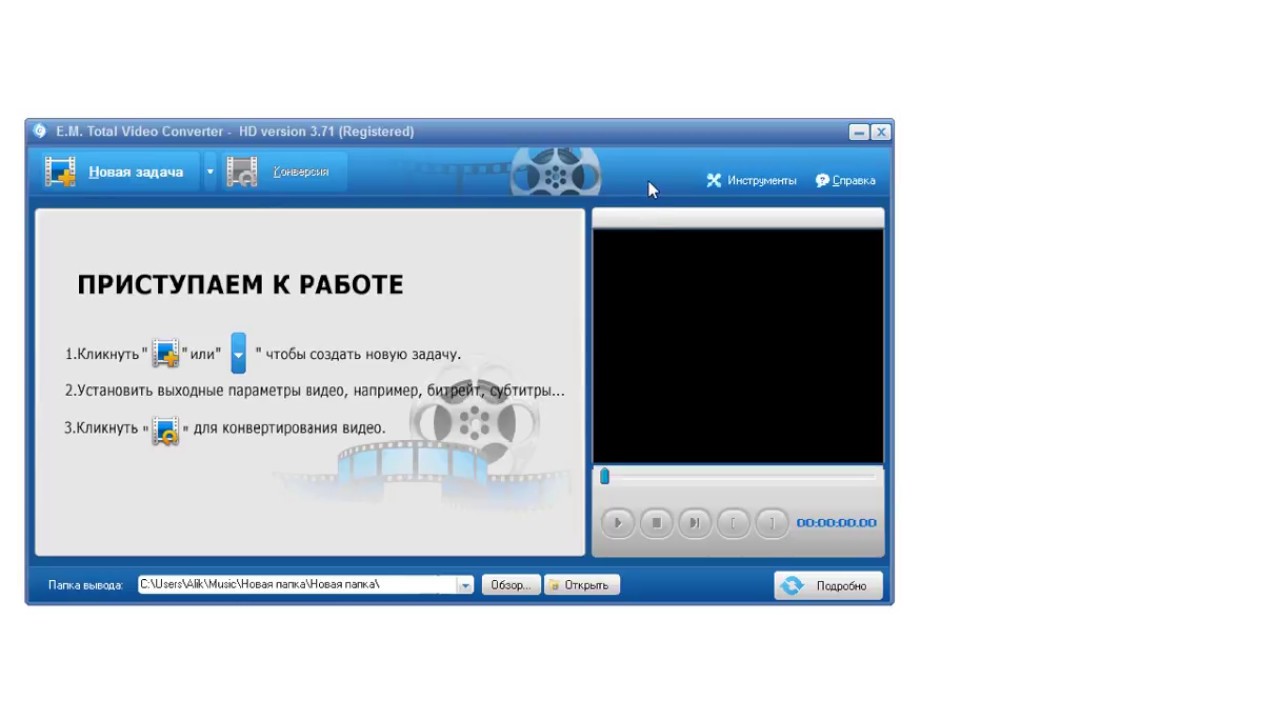Screen dimensions: 1280x720
Task: Open the Справка menu
Action: coord(846,181)
